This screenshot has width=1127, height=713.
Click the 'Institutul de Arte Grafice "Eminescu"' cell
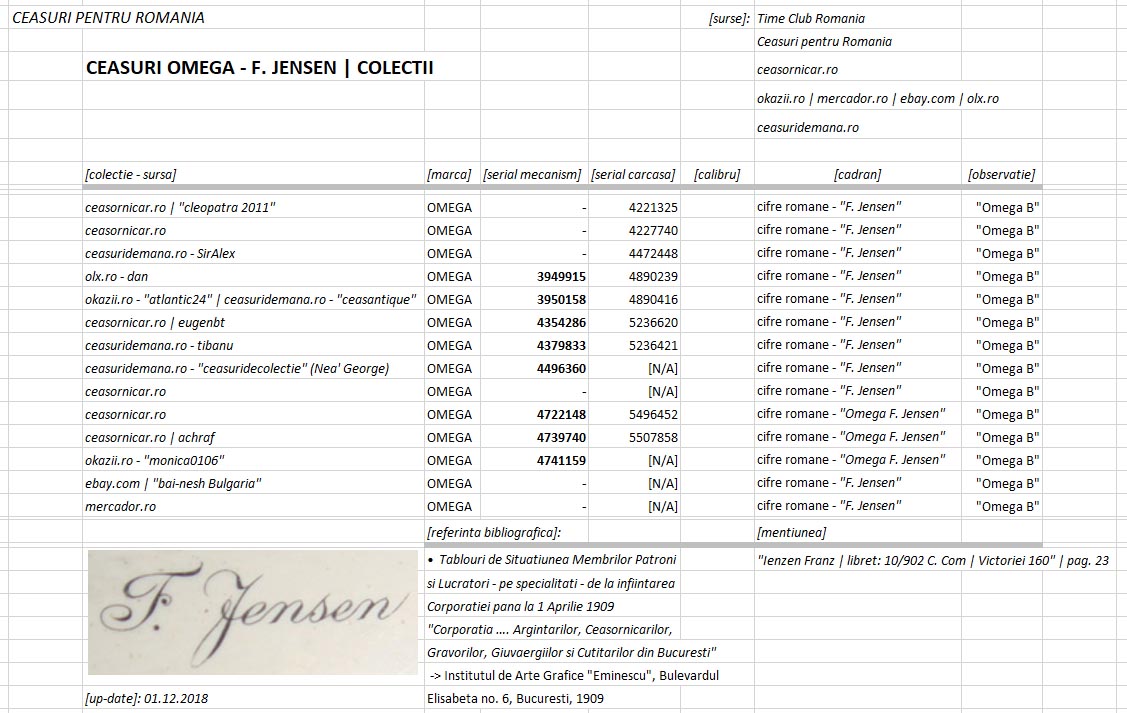click(x=575, y=676)
